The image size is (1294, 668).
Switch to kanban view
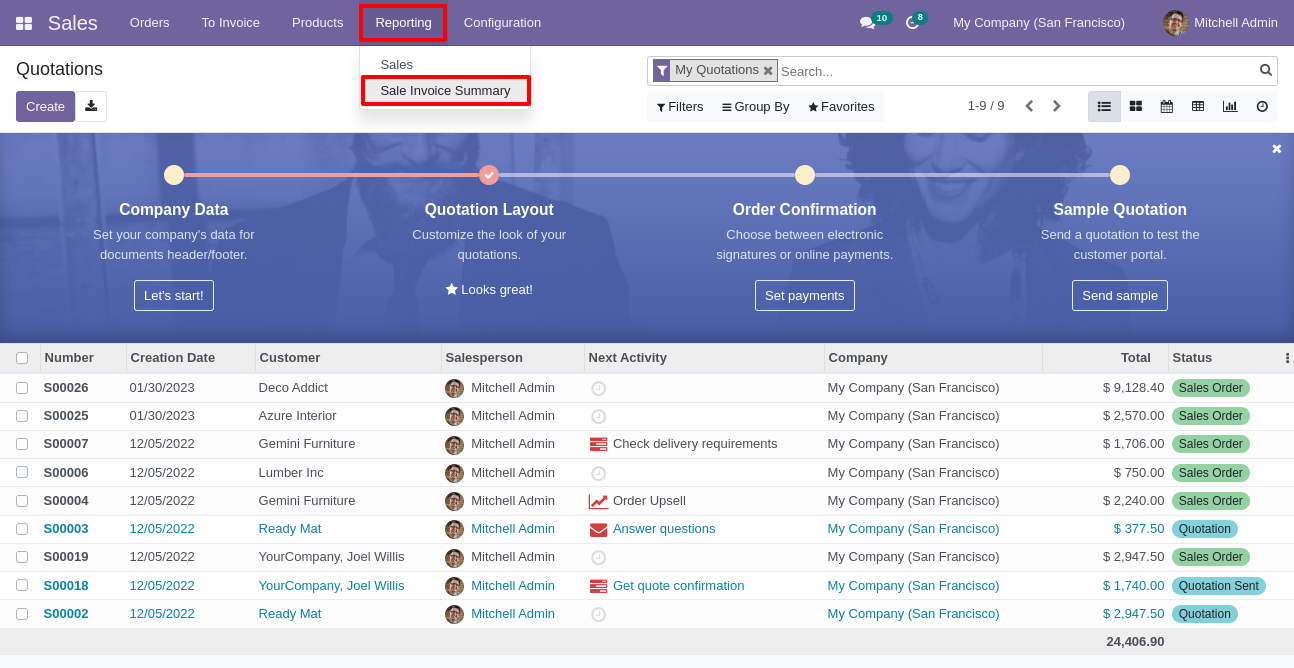1136,106
